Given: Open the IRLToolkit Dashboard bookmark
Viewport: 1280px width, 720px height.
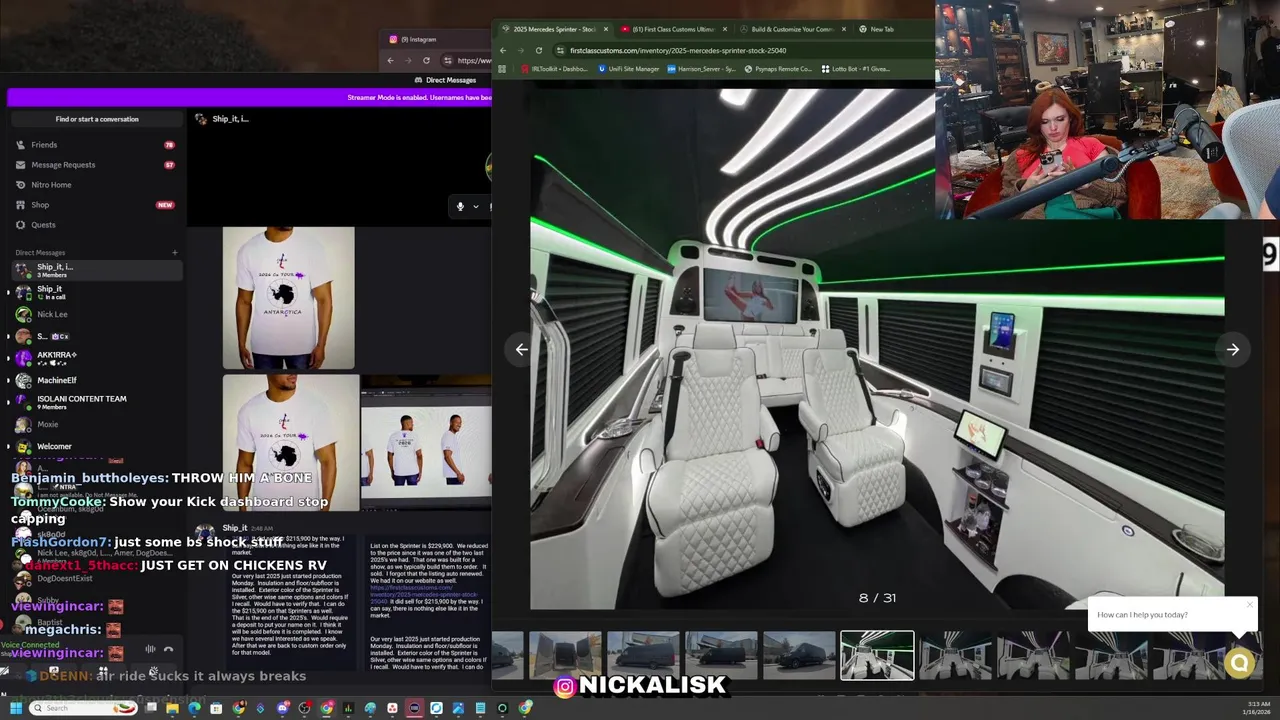Looking at the screenshot, I should click(x=554, y=69).
